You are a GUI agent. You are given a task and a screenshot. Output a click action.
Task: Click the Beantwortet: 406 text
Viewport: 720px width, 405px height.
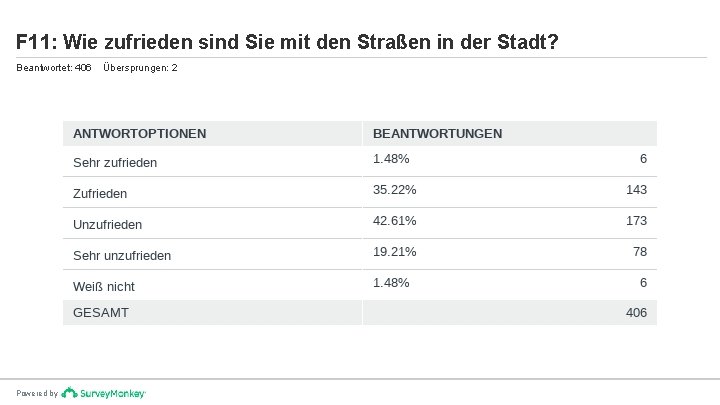pos(54,68)
